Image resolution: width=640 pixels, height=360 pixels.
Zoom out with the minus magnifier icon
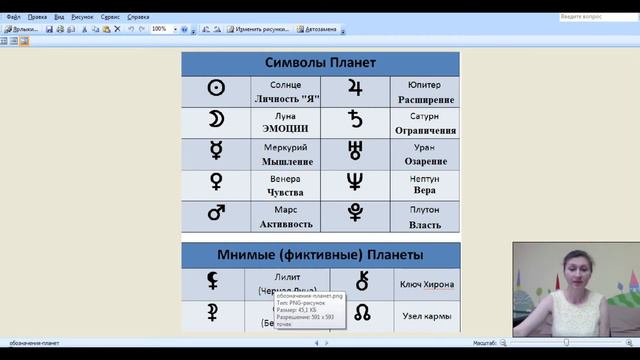coord(503,343)
